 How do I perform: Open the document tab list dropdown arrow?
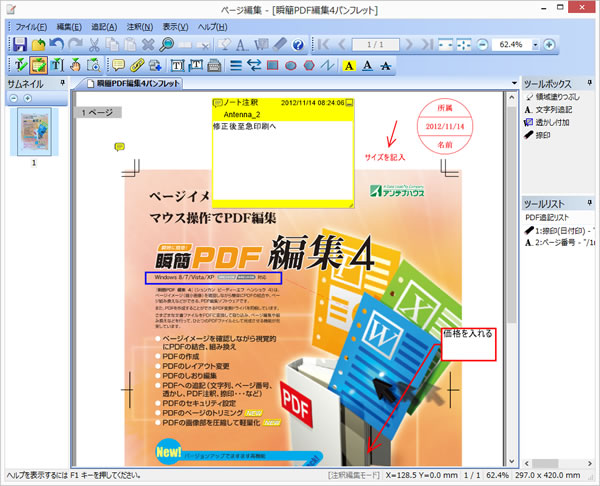pyautogui.click(x=514, y=83)
